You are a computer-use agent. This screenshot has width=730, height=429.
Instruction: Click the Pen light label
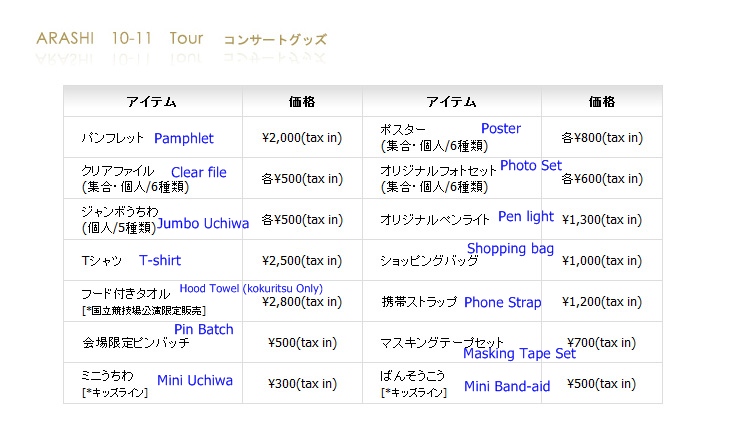coord(525,216)
